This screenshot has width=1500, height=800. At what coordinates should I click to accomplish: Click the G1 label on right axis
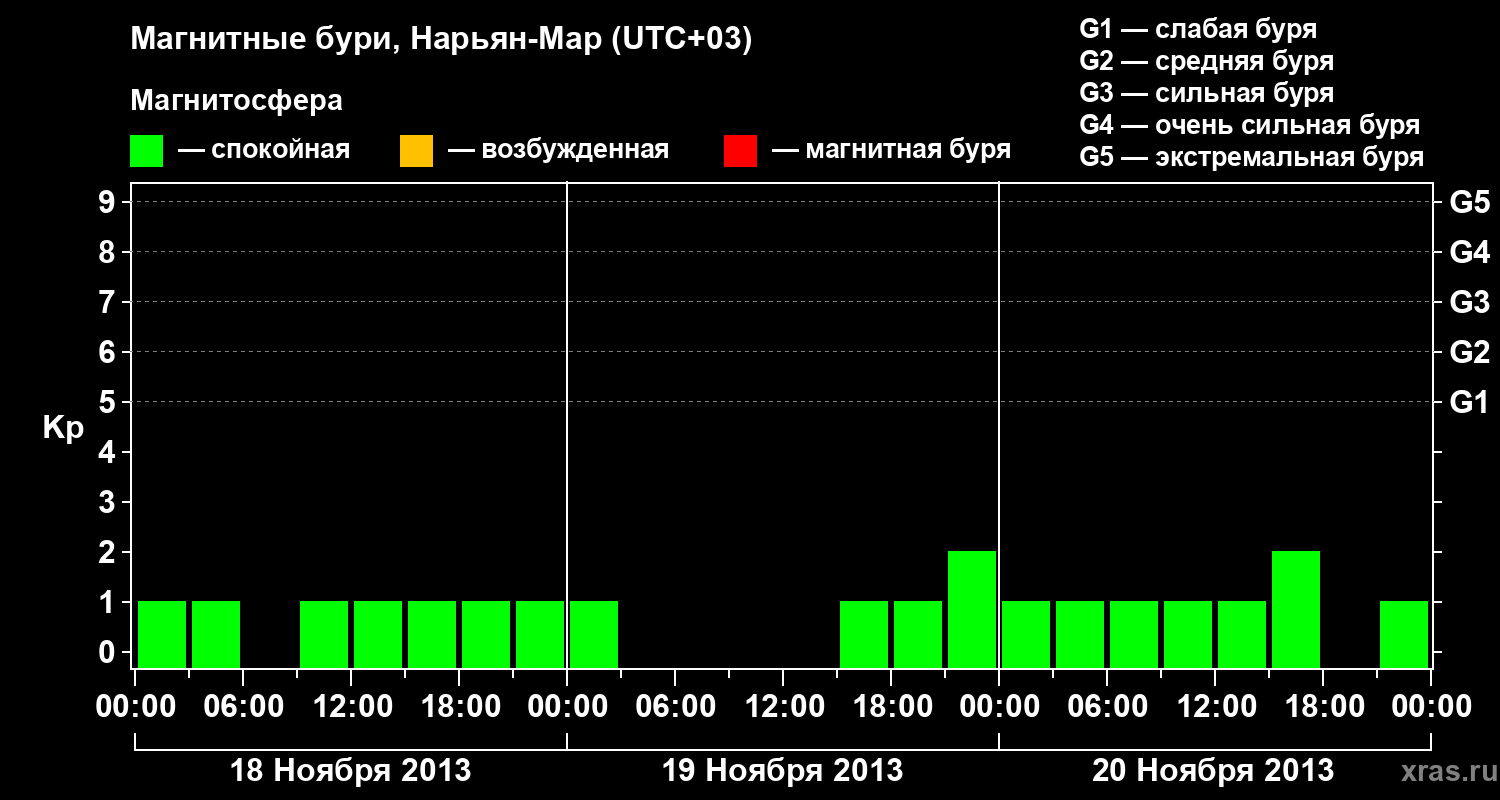click(1469, 402)
